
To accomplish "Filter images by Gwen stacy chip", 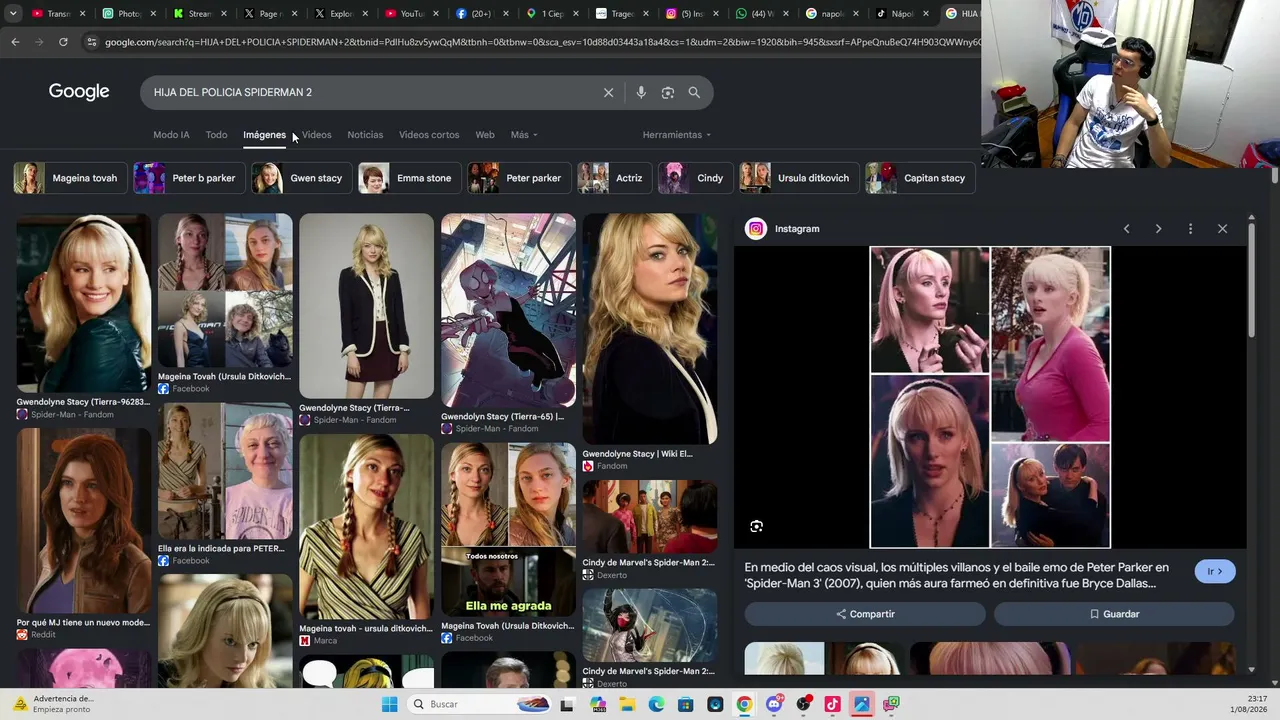I will coord(302,178).
